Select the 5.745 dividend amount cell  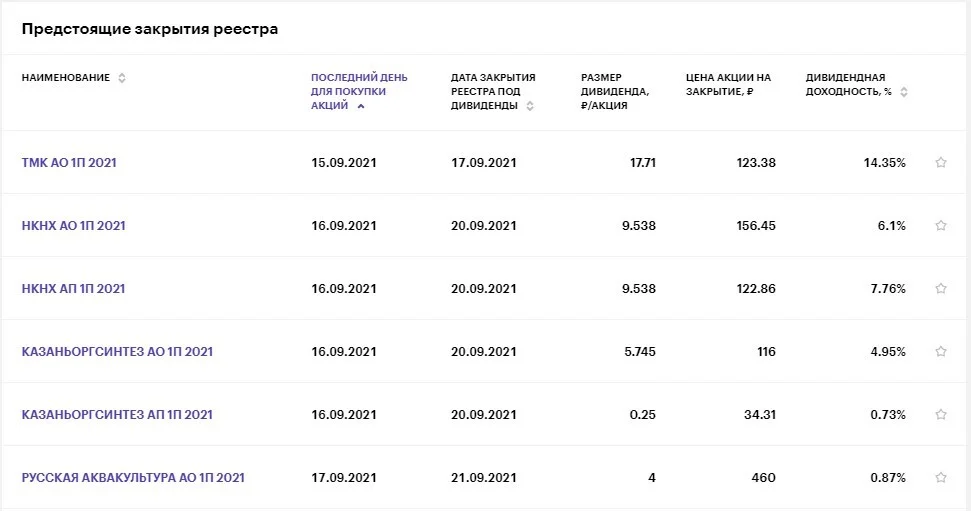pos(640,352)
